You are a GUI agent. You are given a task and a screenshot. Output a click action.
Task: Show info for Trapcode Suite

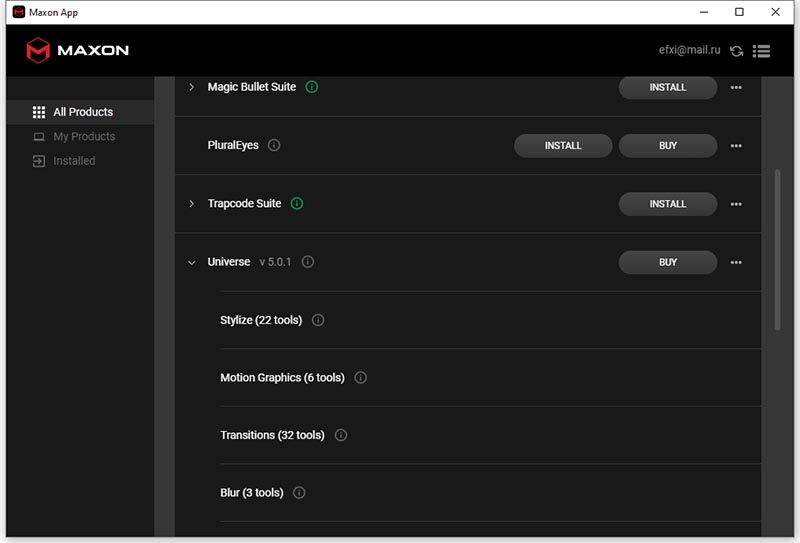click(296, 204)
